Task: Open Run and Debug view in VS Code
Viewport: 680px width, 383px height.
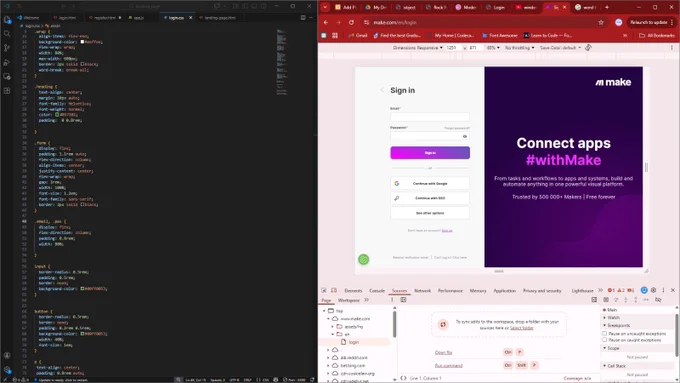Action: pyautogui.click(x=7, y=62)
